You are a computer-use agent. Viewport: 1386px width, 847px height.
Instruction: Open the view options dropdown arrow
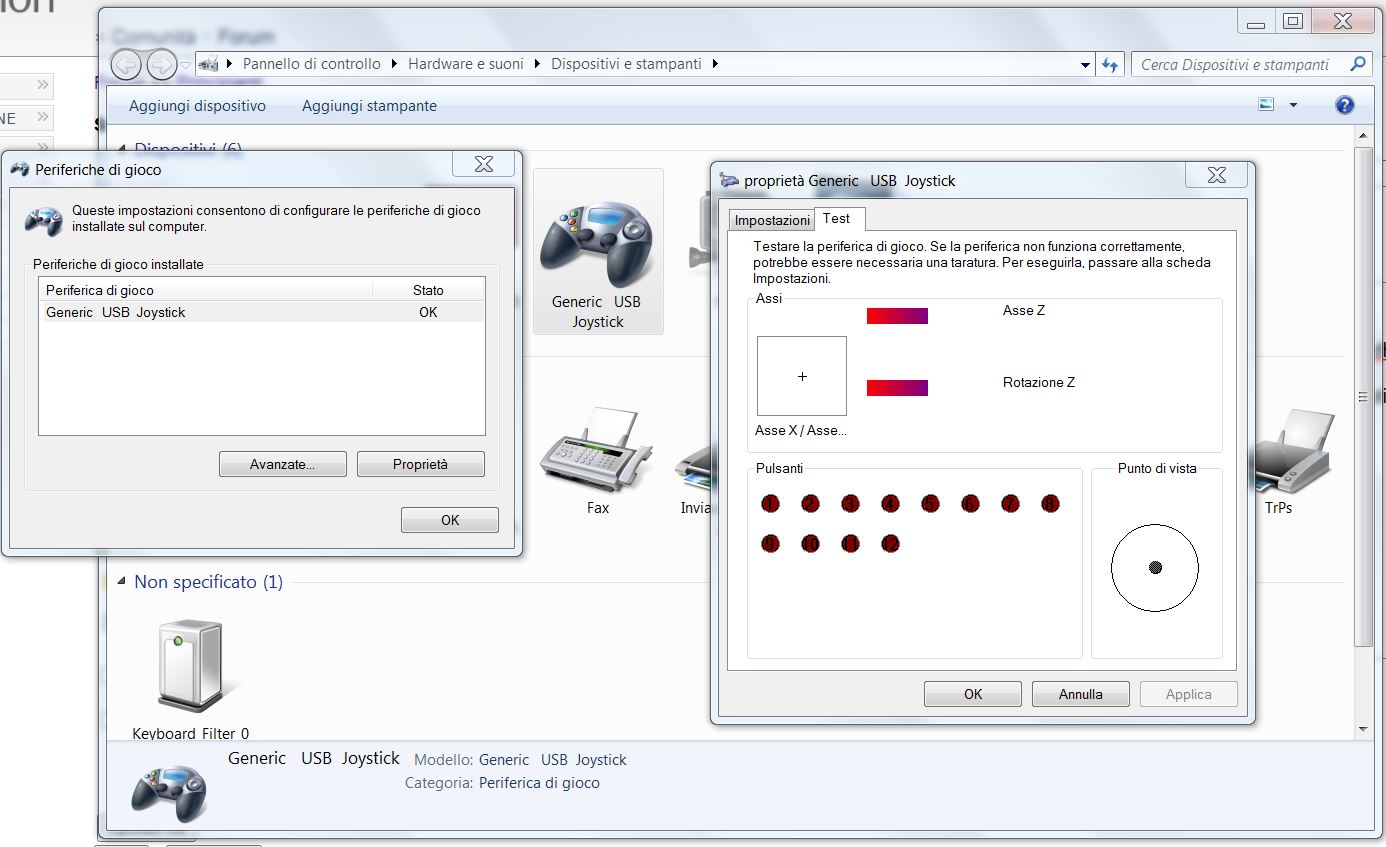(1293, 105)
